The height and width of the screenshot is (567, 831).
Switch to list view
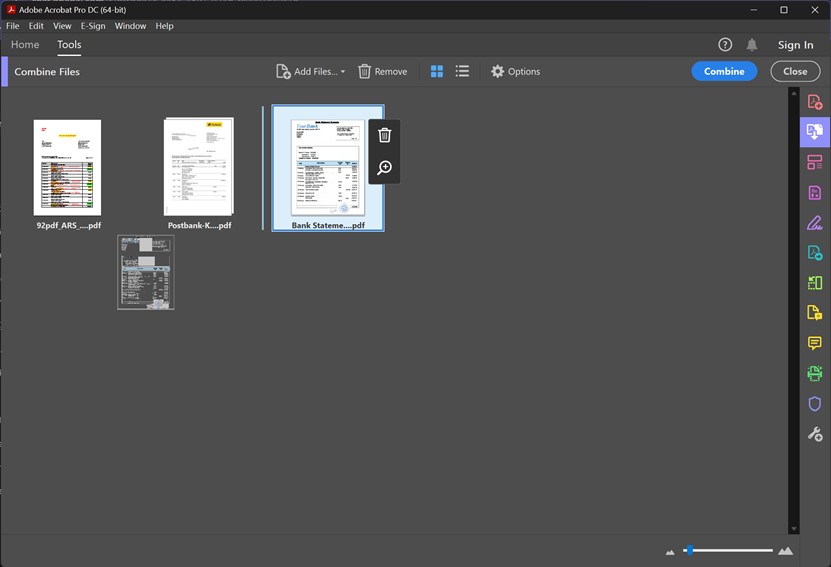[x=462, y=72]
